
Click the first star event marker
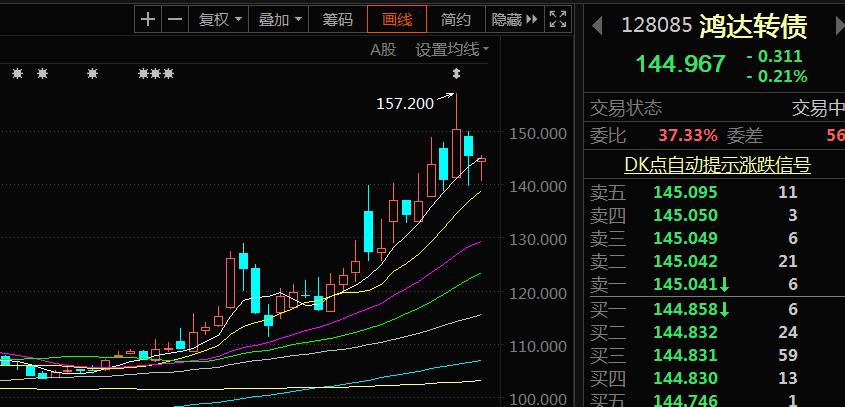17,73
